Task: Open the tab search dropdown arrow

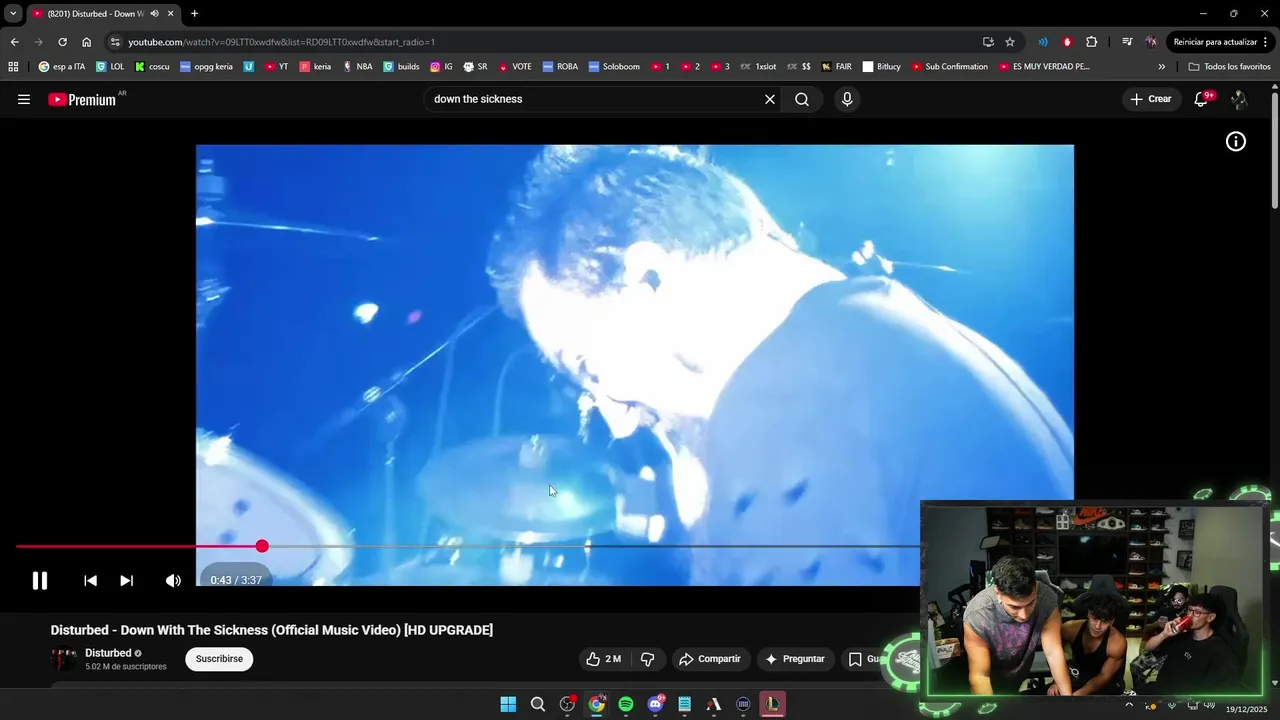Action: [x=13, y=14]
